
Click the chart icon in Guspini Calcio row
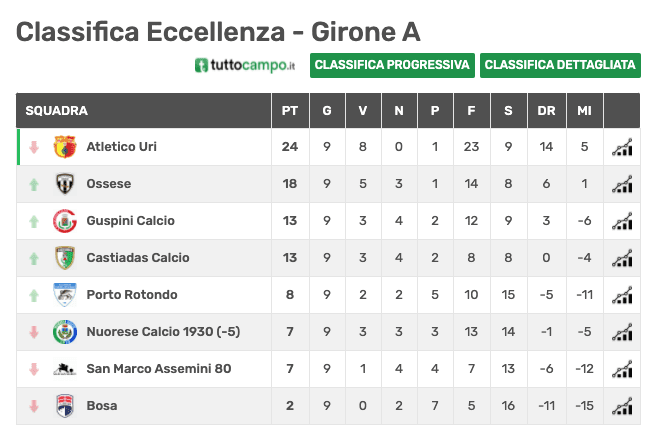(x=622, y=221)
